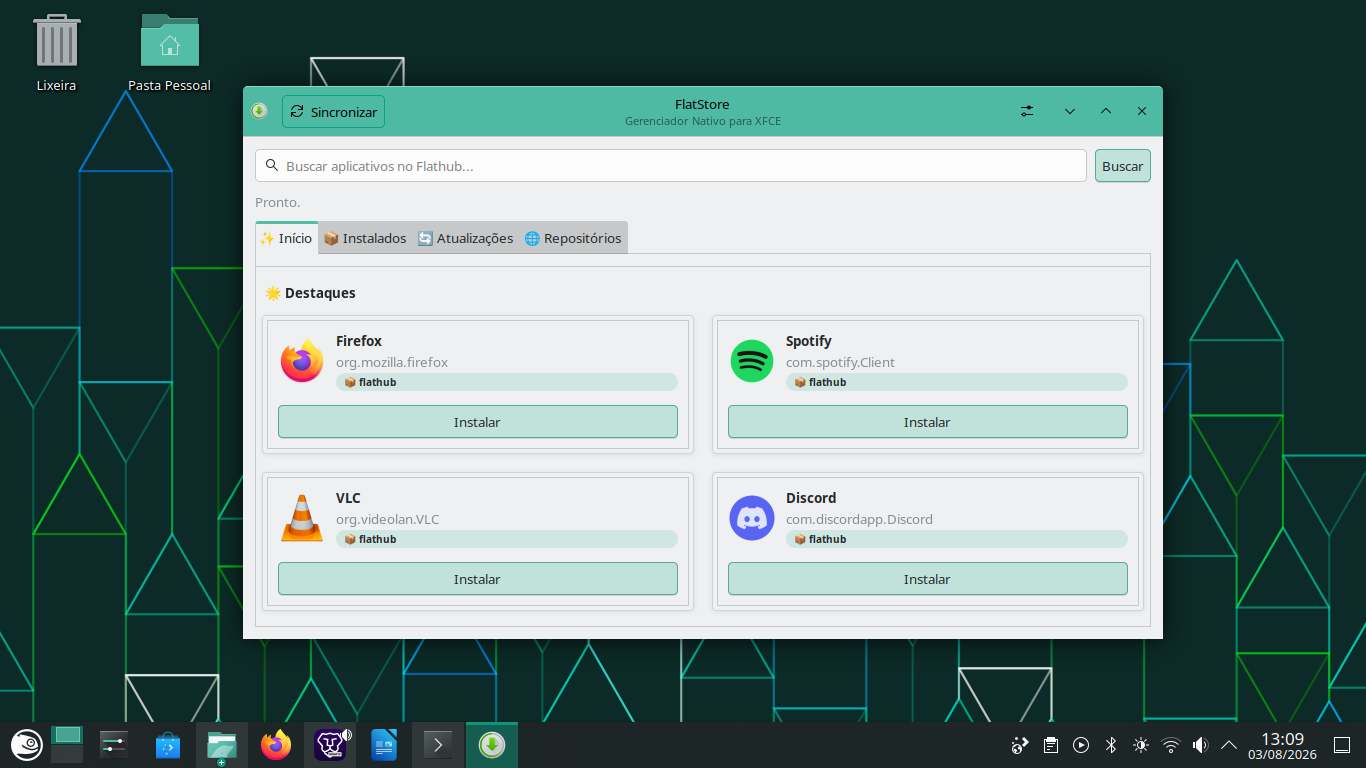The width and height of the screenshot is (1366, 768).
Task: Open the purple lion app in the taskbar
Action: [x=330, y=745]
